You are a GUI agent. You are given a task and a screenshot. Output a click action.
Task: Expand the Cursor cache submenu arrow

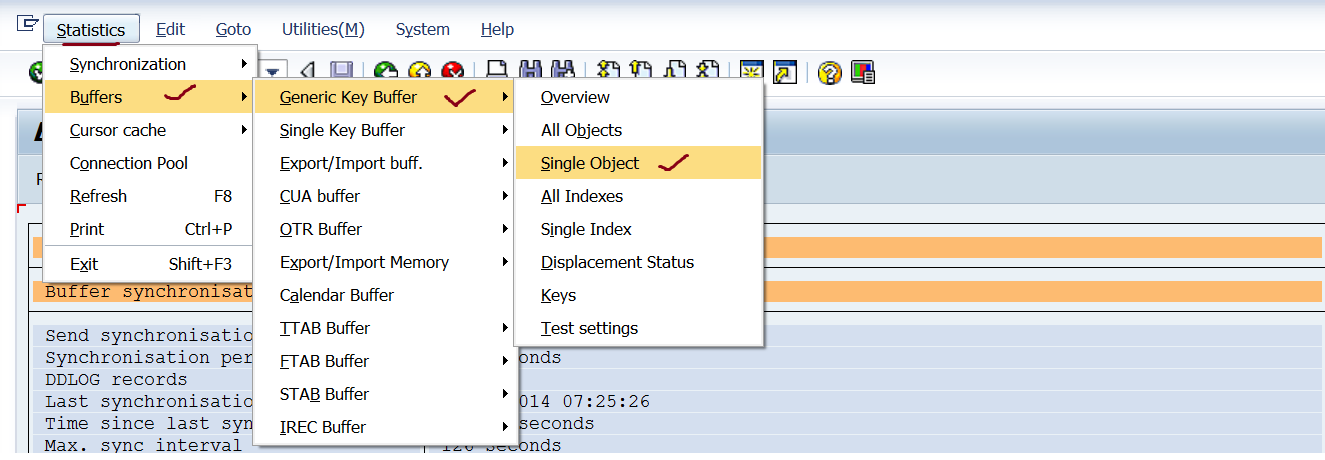(x=244, y=131)
